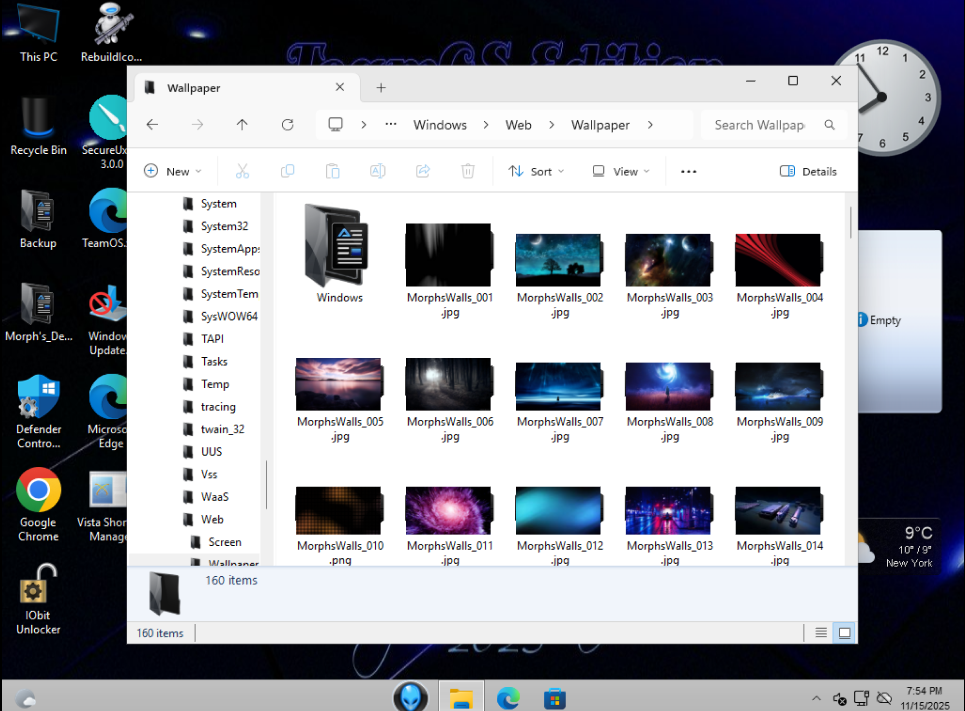Refresh the current folder view
Screen dimensions: 965x711
click(x=288, y=125)
